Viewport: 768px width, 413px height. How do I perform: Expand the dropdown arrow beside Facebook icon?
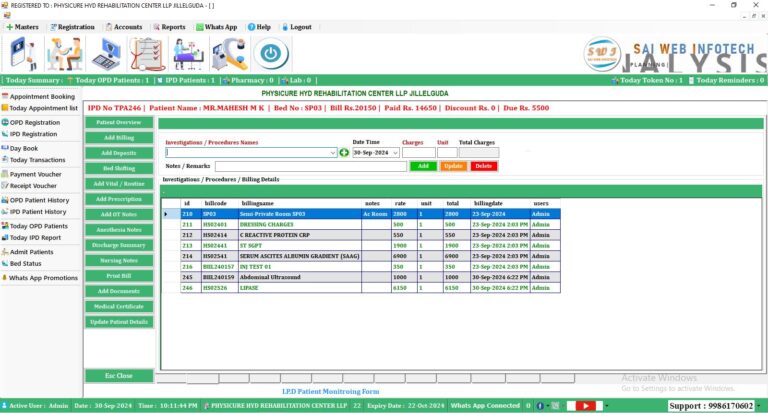pos(548,406)
